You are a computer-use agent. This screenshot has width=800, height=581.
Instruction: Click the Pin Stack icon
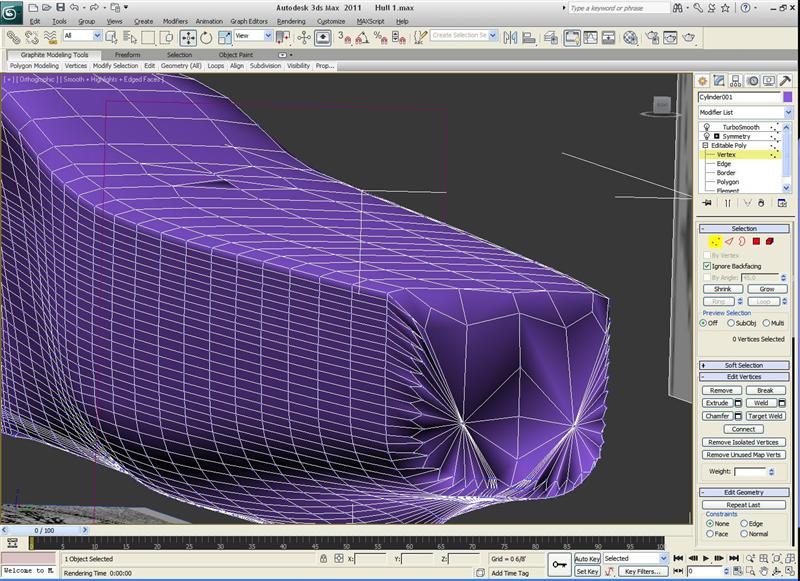[x=707, y=203]
